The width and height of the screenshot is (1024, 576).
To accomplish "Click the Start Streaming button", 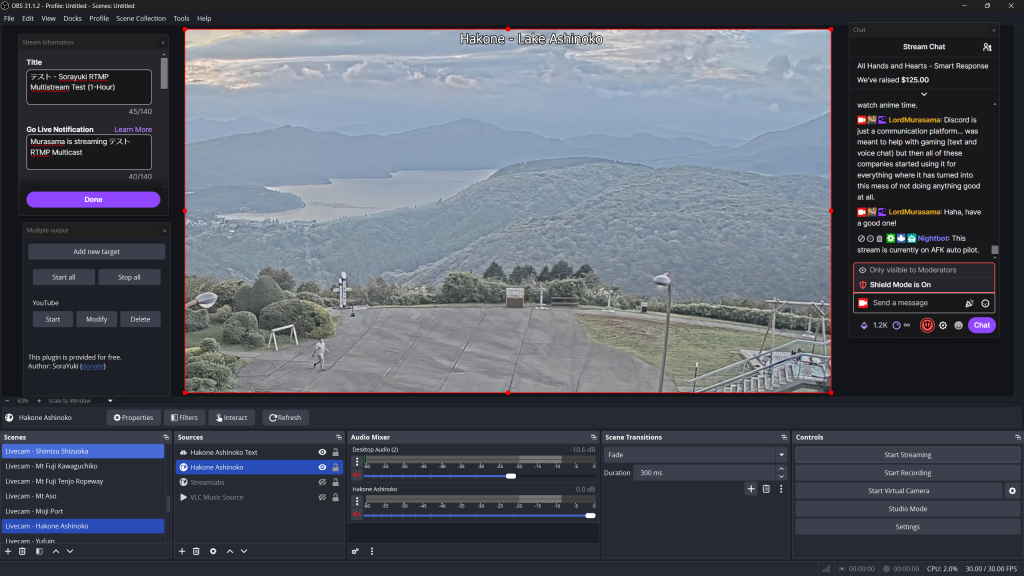I will [x=907, y=455].
